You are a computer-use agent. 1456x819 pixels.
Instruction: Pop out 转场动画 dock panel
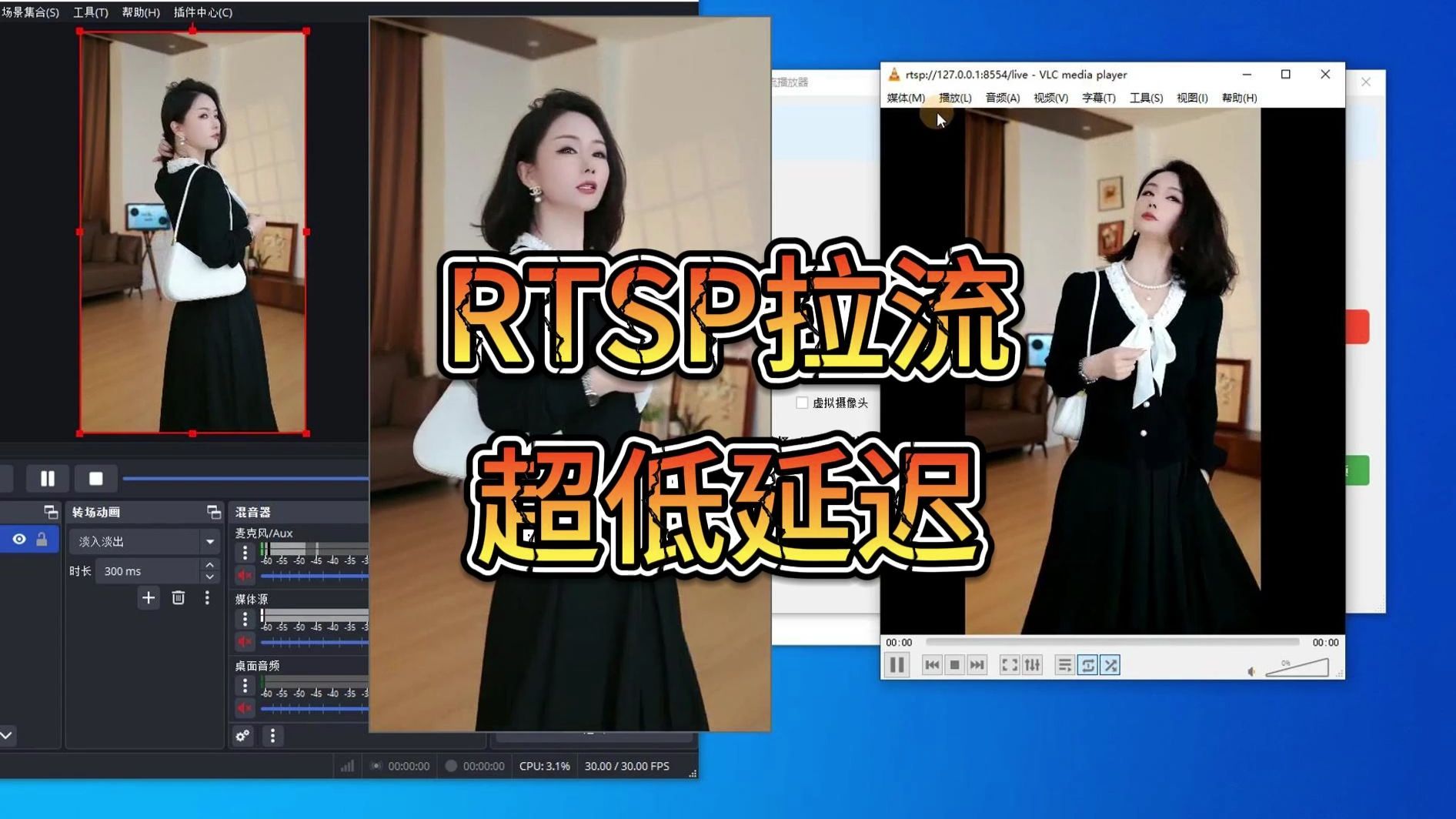(213, 512)
